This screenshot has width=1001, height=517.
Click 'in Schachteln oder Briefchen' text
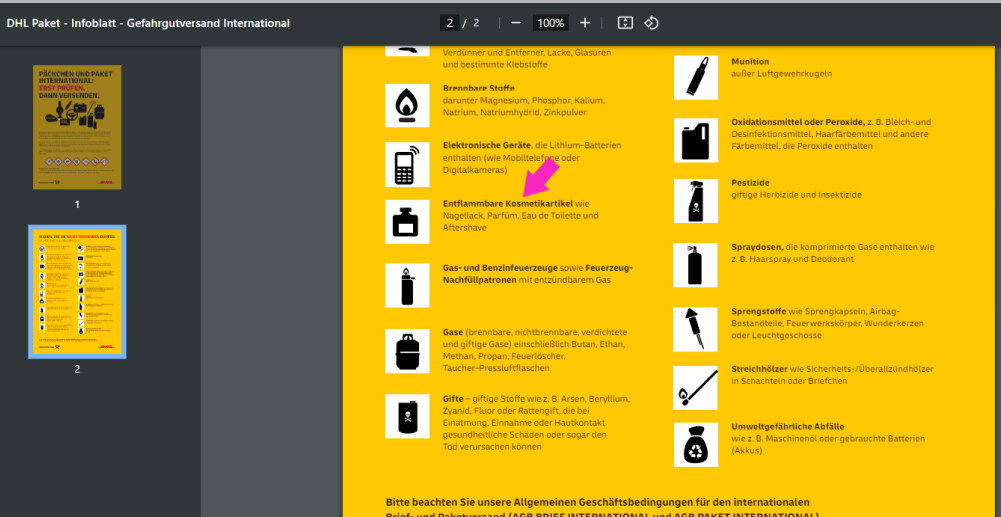(x=789, y=381)
